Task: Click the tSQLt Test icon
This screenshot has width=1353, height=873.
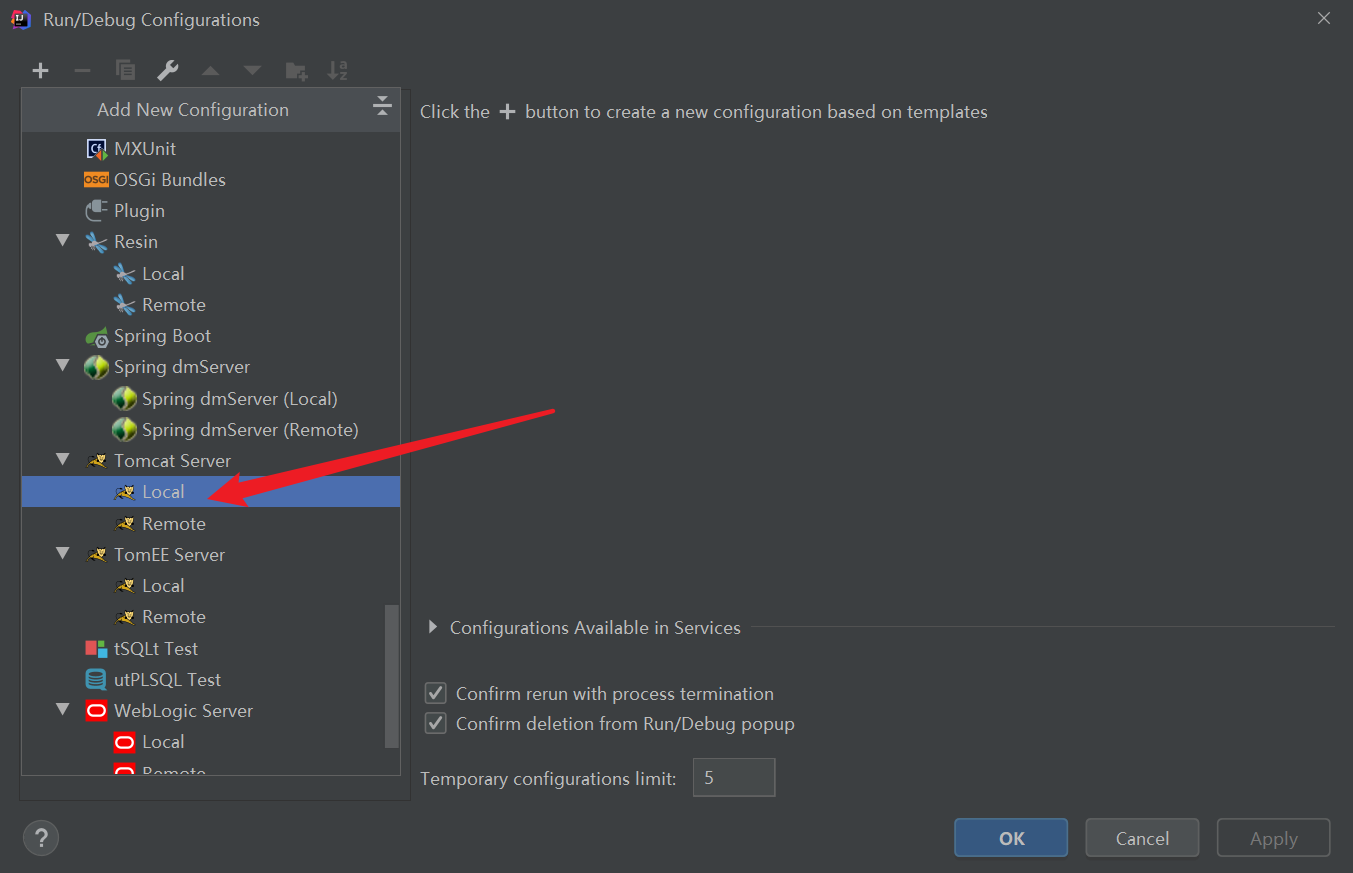Action: (x=96, y=649)
